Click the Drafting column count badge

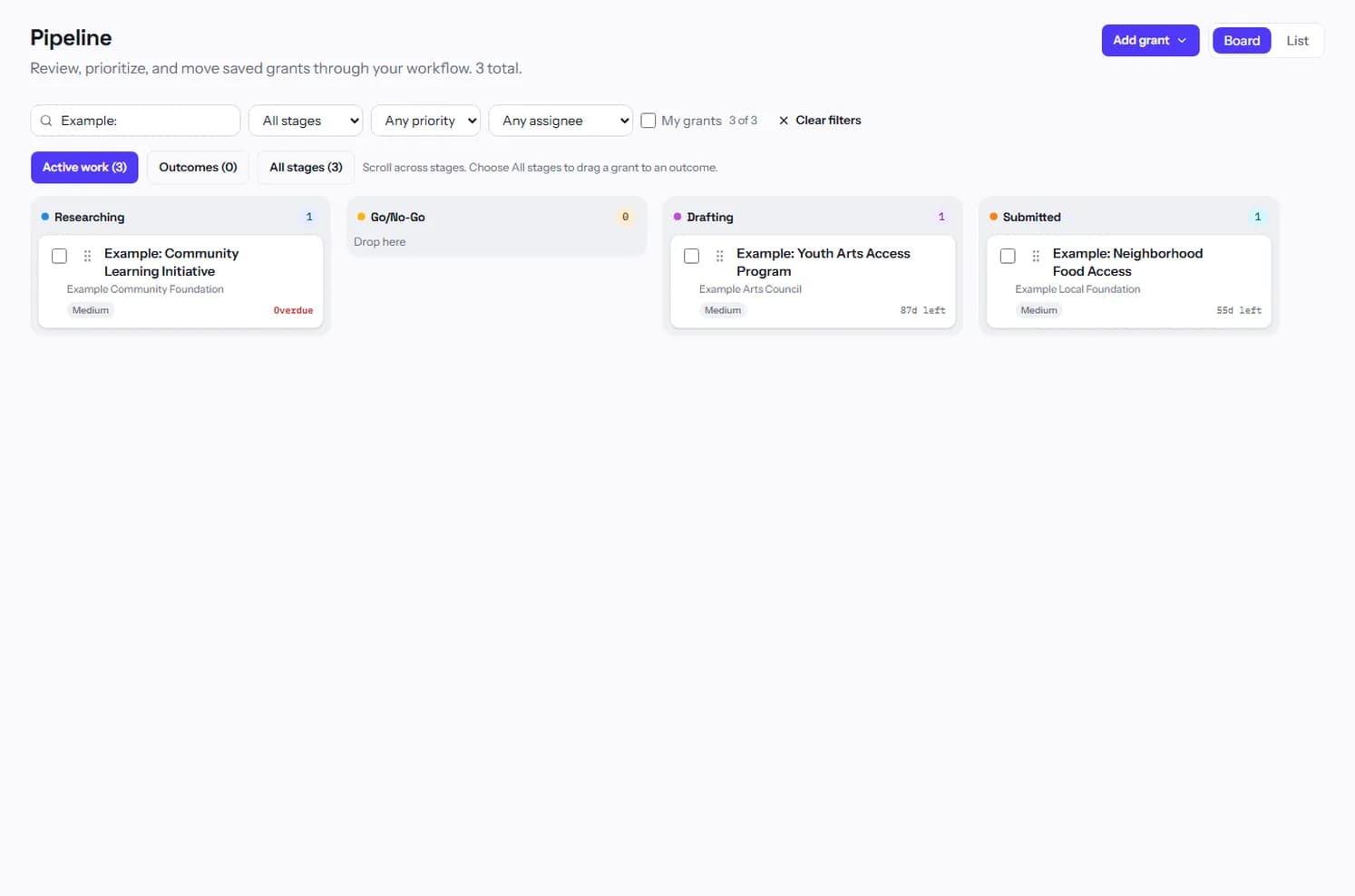tap(941, 217)
